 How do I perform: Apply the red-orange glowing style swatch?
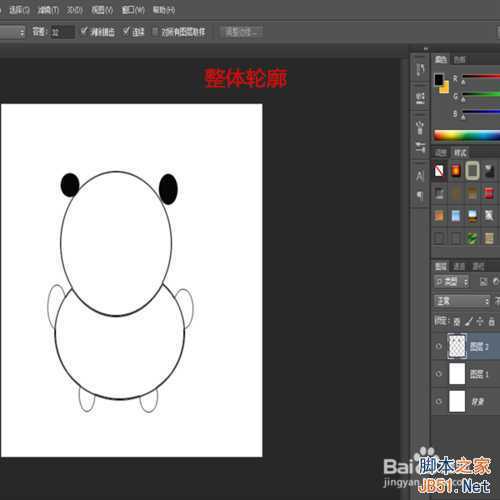click(456, 171)
